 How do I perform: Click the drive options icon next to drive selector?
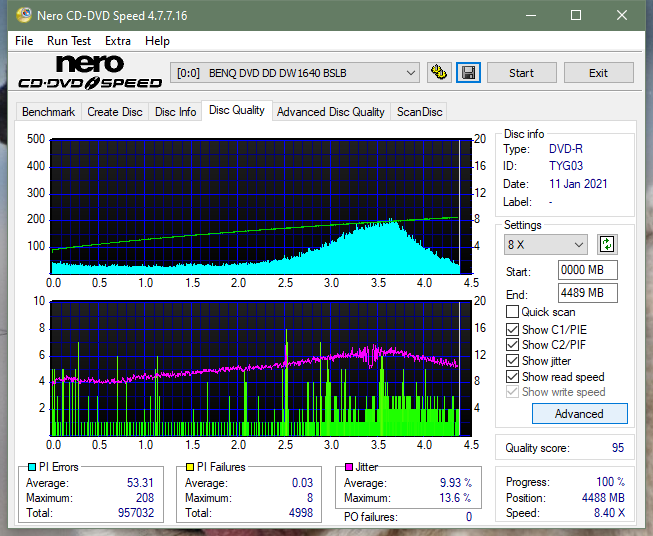[x=439, y=73]
